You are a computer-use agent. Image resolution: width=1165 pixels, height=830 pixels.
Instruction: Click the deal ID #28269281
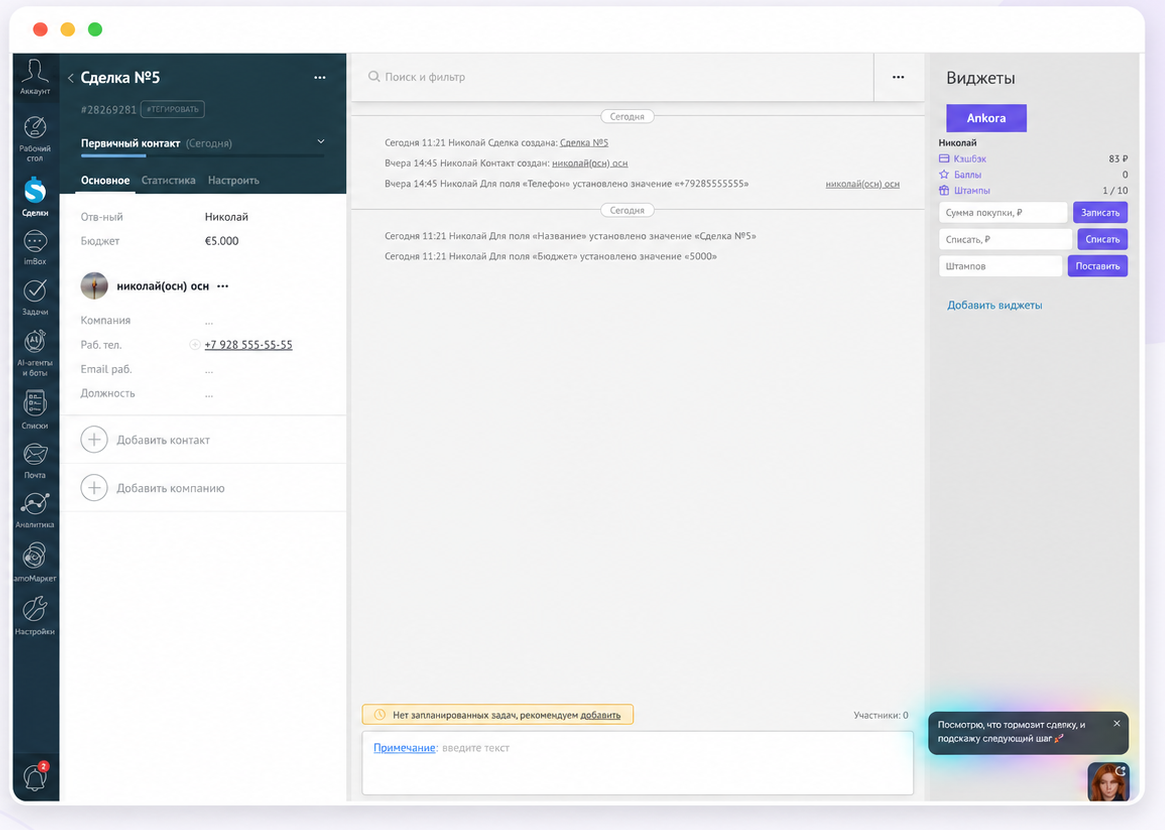(x=108, y=110)
